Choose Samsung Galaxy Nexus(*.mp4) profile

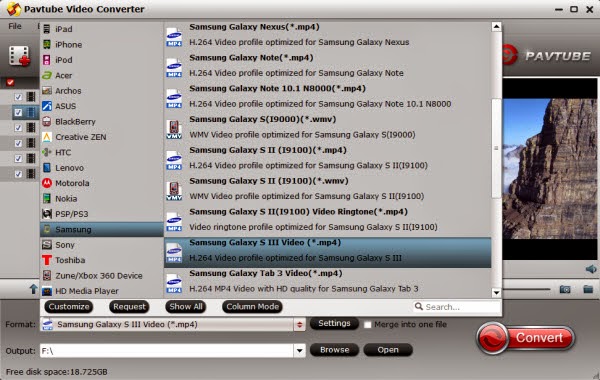click(x=328, y=34)
